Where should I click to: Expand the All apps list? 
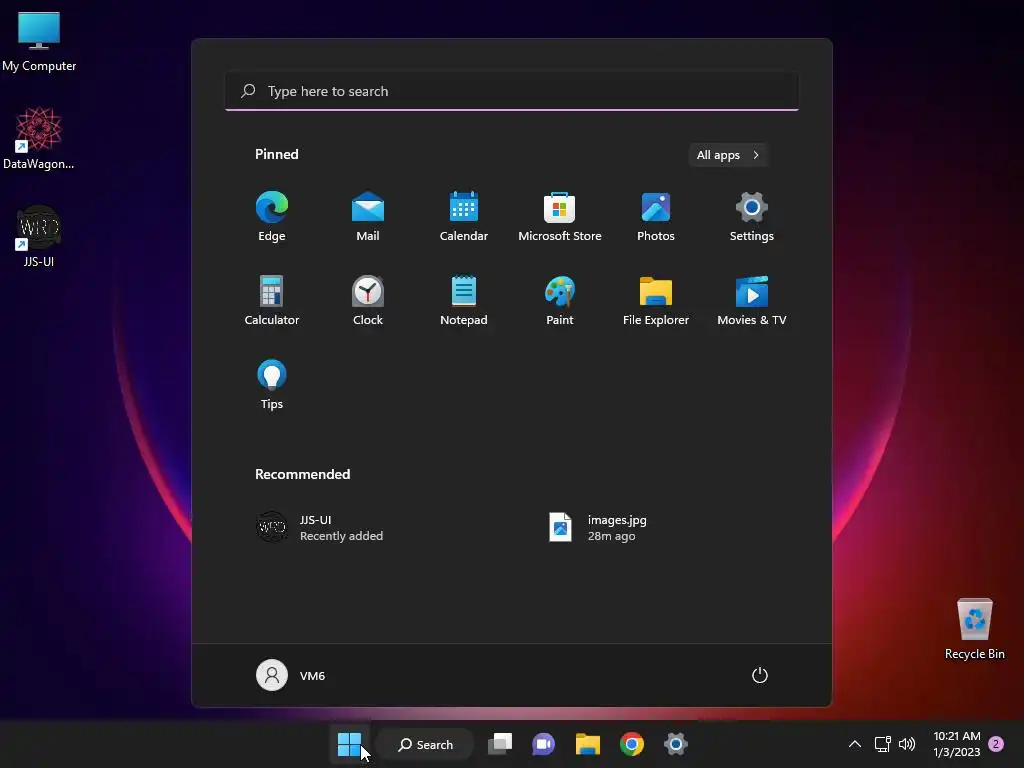tap(728, 155)
